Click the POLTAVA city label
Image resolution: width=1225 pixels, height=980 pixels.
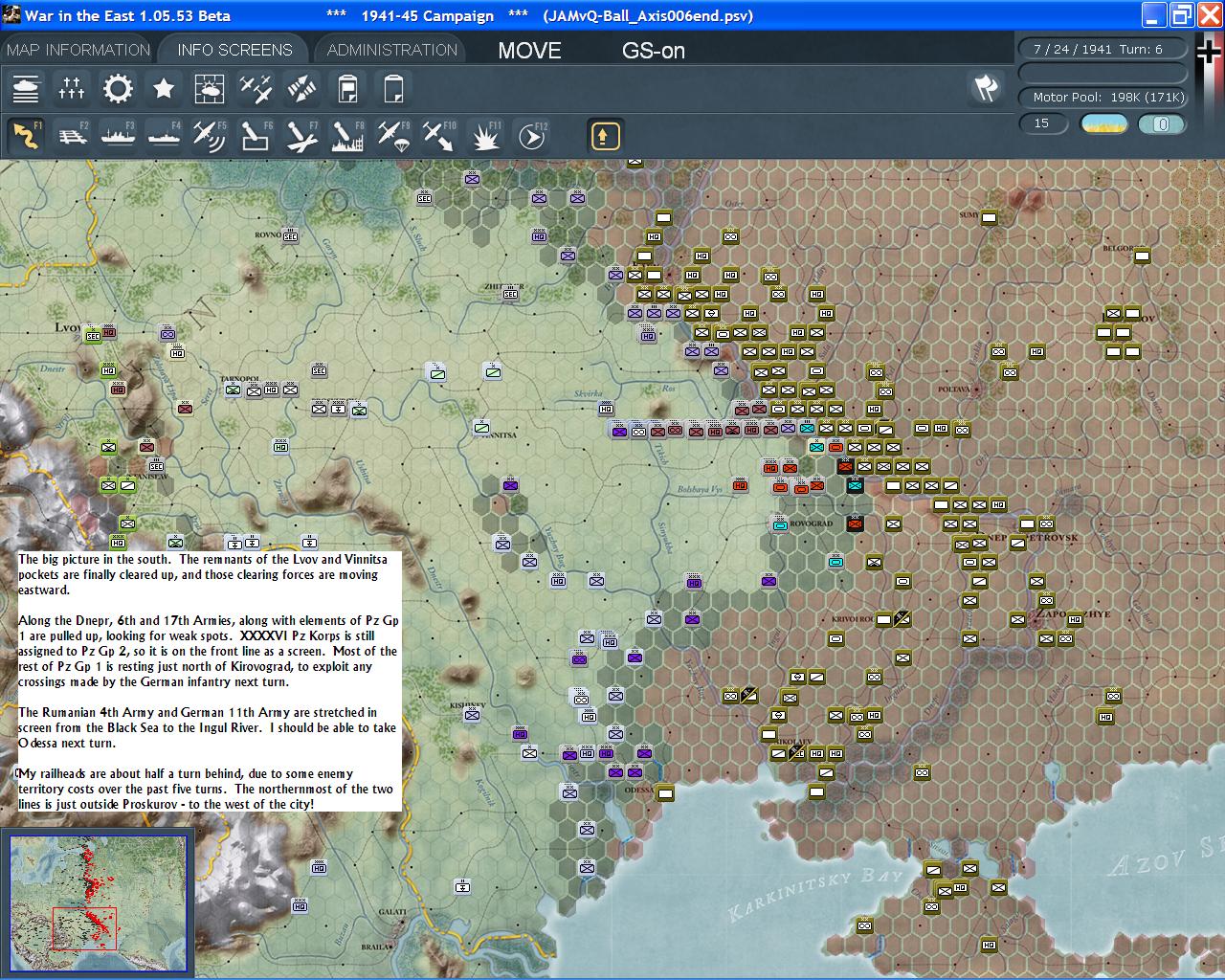954,390
